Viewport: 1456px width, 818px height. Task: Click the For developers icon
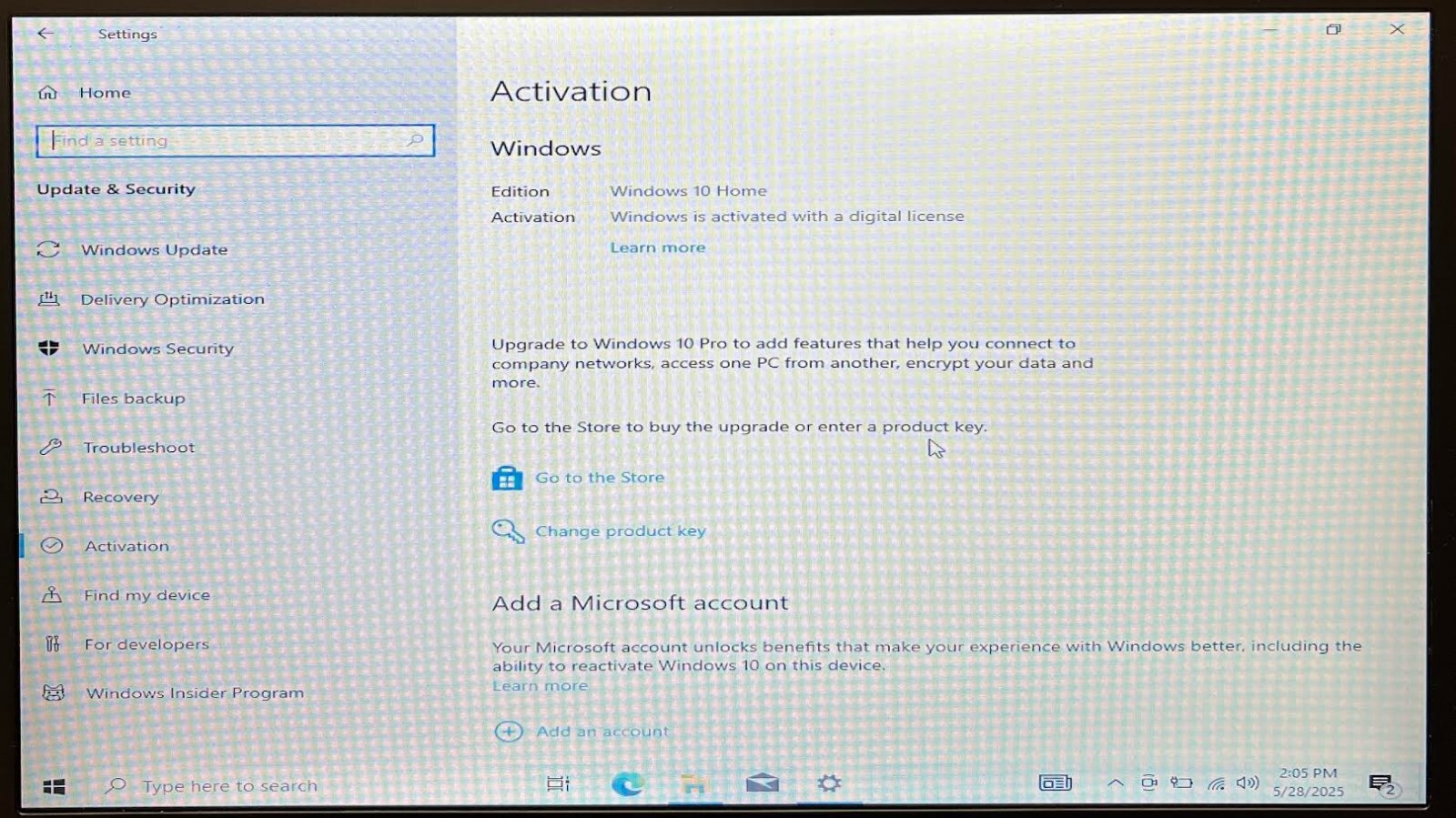coord(53,644)
